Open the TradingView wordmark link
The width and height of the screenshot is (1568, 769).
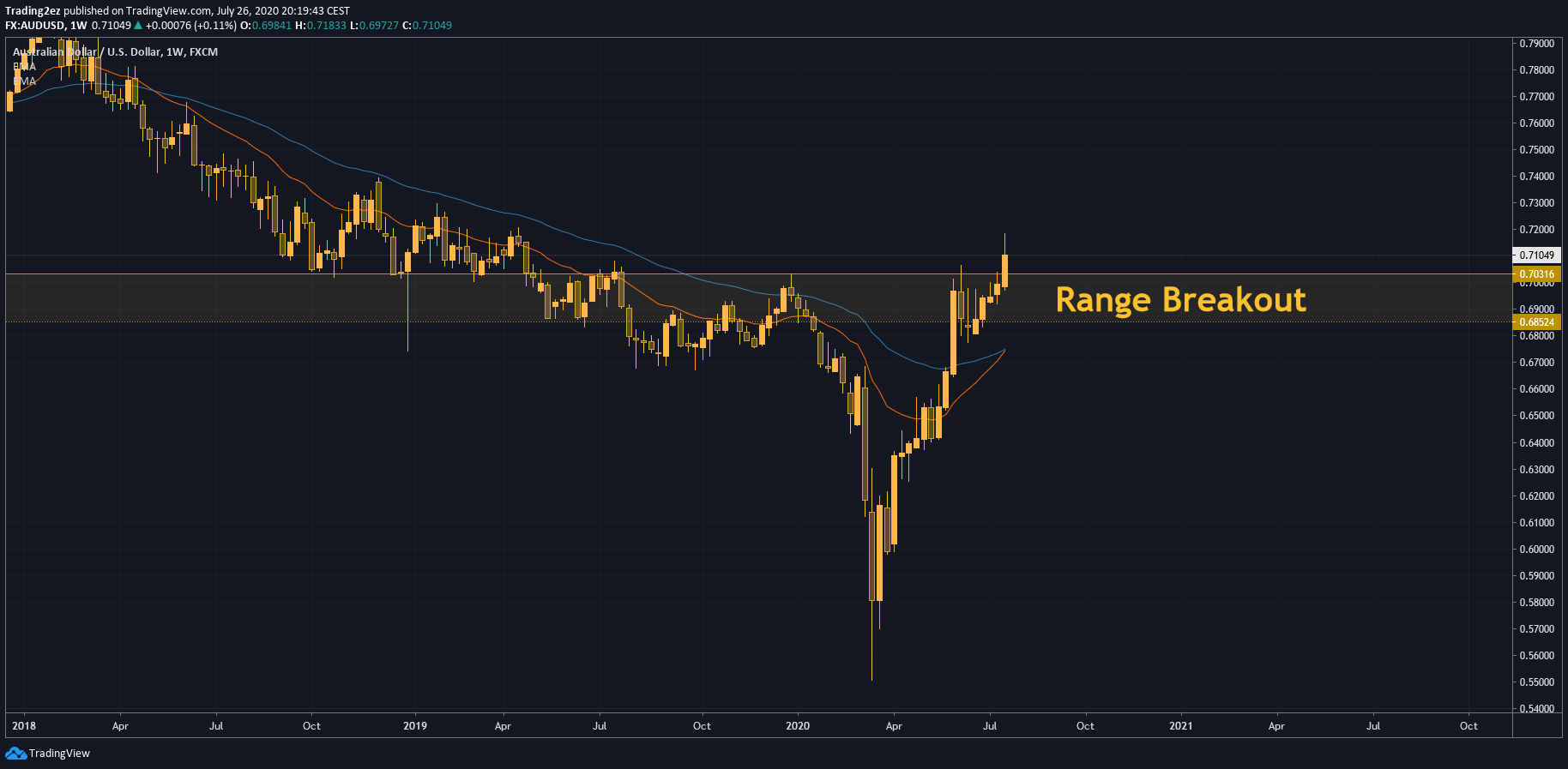[x=59, y=754]
